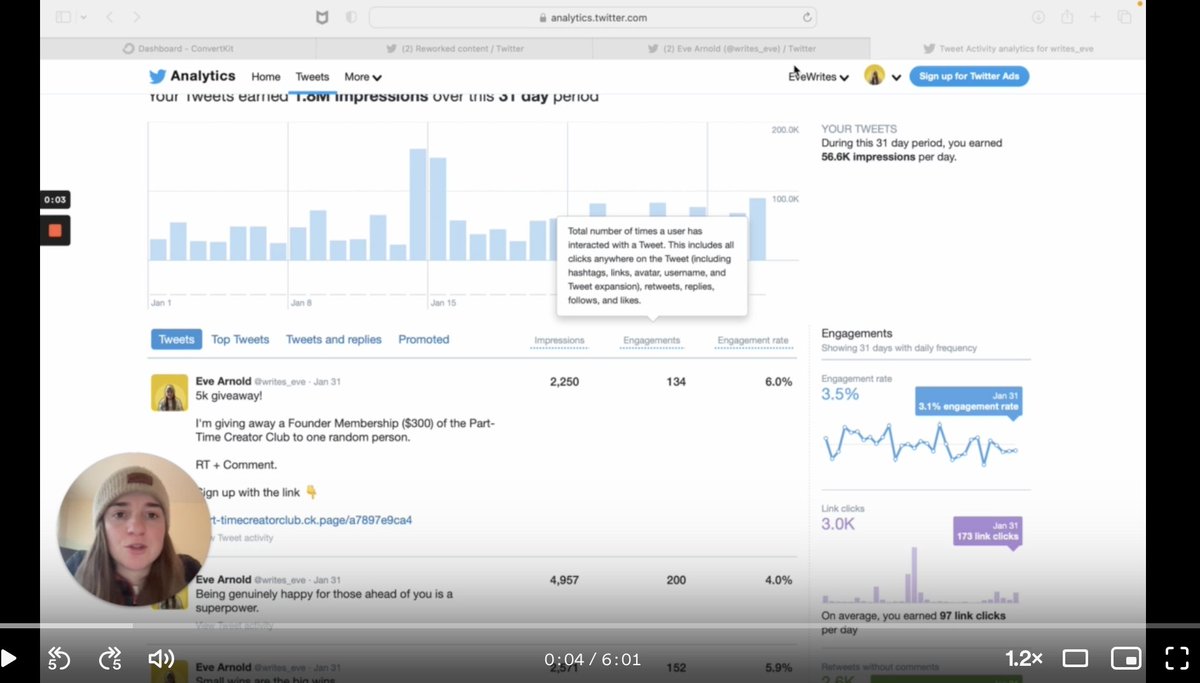1200x683 pixels.
Task: Show Safari tab overview icon
Action: 1124,17
